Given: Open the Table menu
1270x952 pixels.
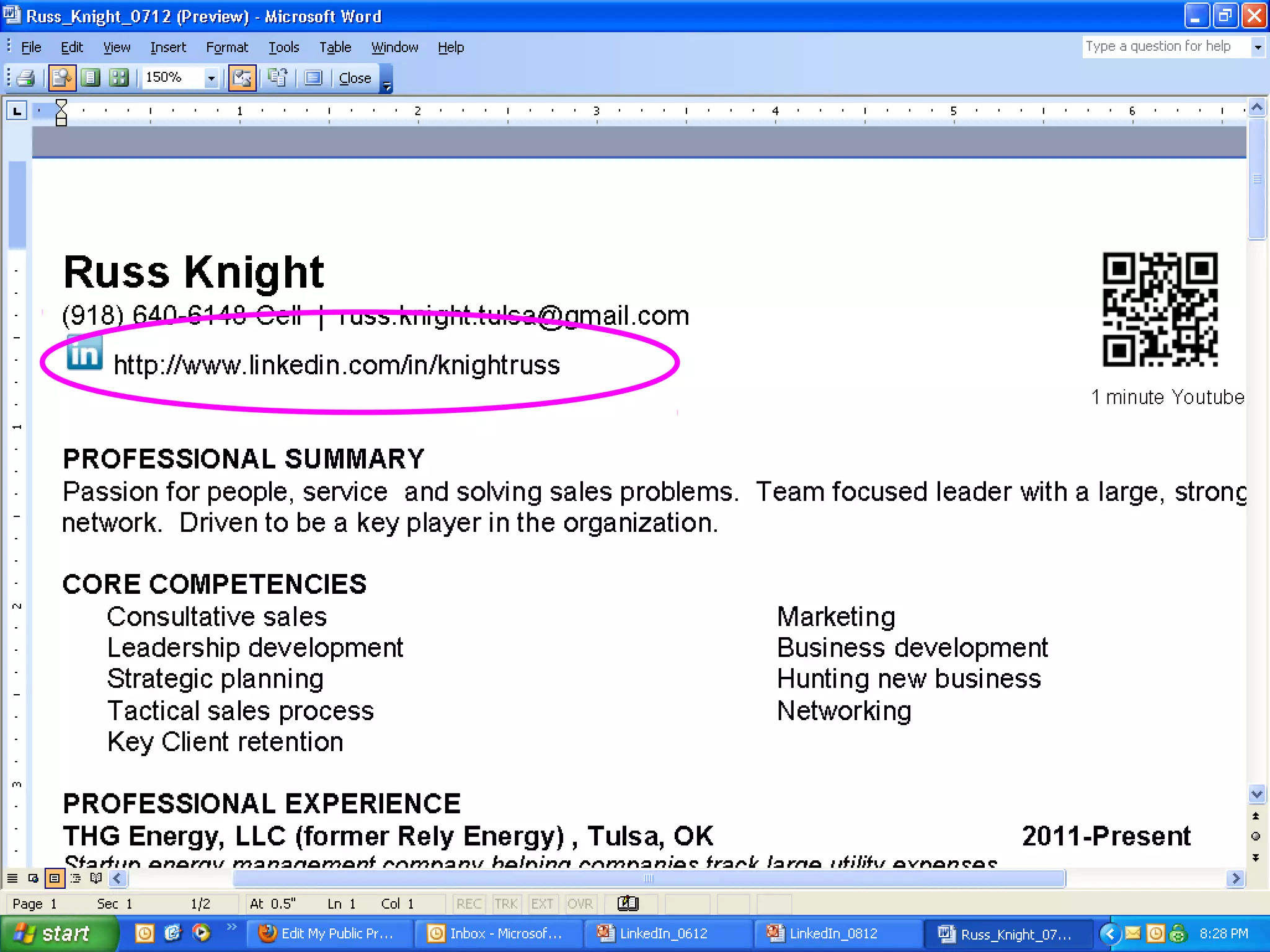Looking at the screenshot, I should click(335, 47).
